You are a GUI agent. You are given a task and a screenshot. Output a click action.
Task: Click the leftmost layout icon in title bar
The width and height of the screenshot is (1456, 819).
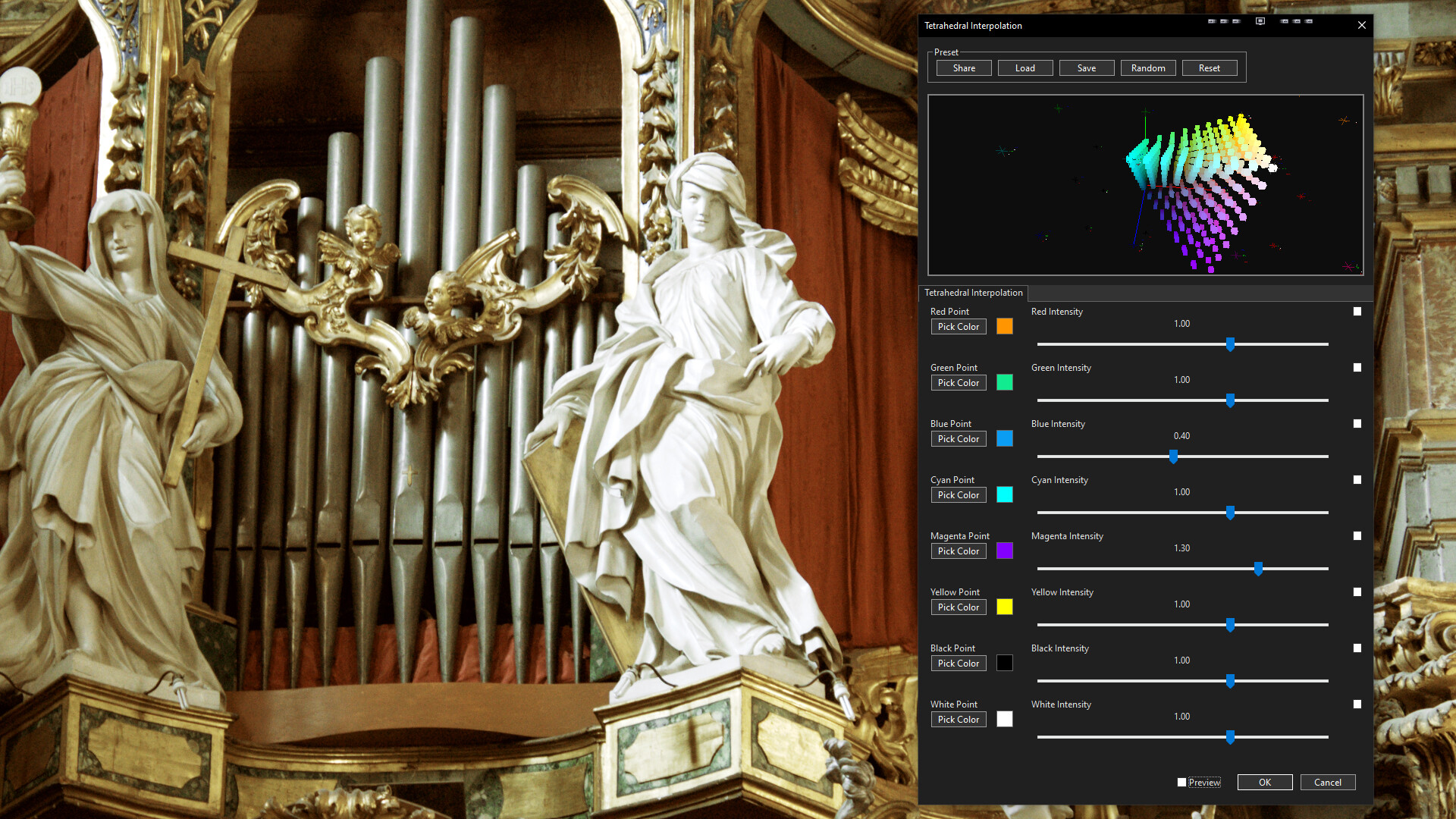pyautogui.click(x=1212, y=21)
